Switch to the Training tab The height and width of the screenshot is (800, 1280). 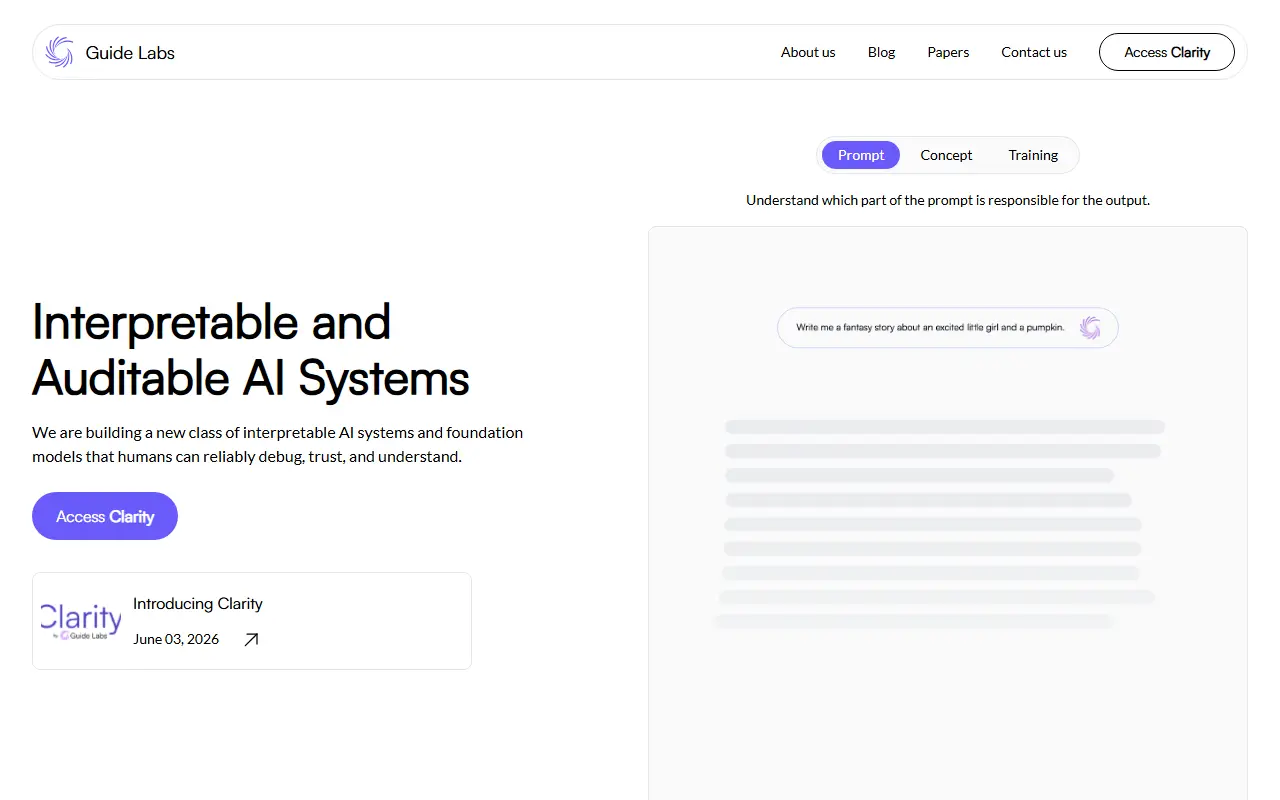[1033, 155]
